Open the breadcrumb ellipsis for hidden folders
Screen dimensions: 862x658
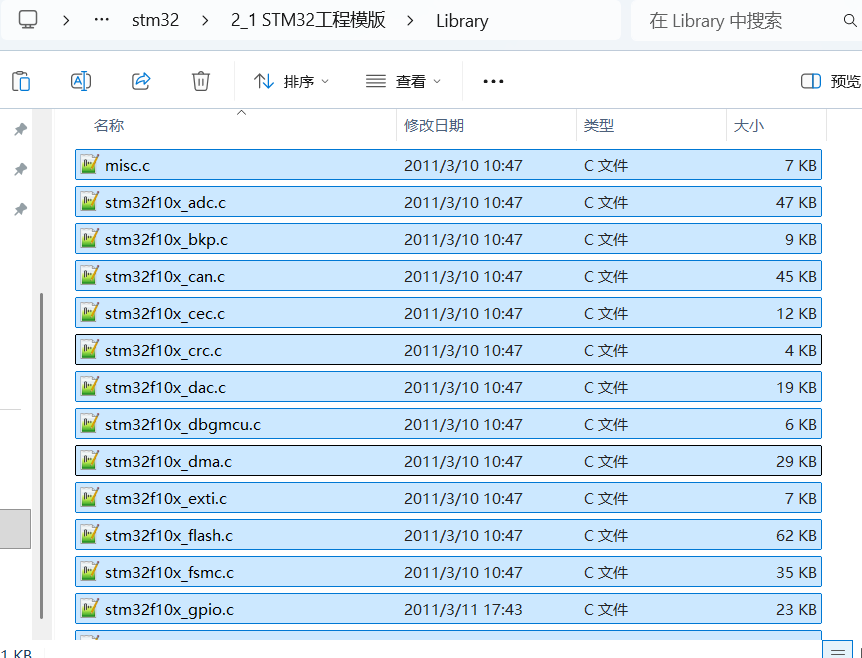(x=102, y=20)
